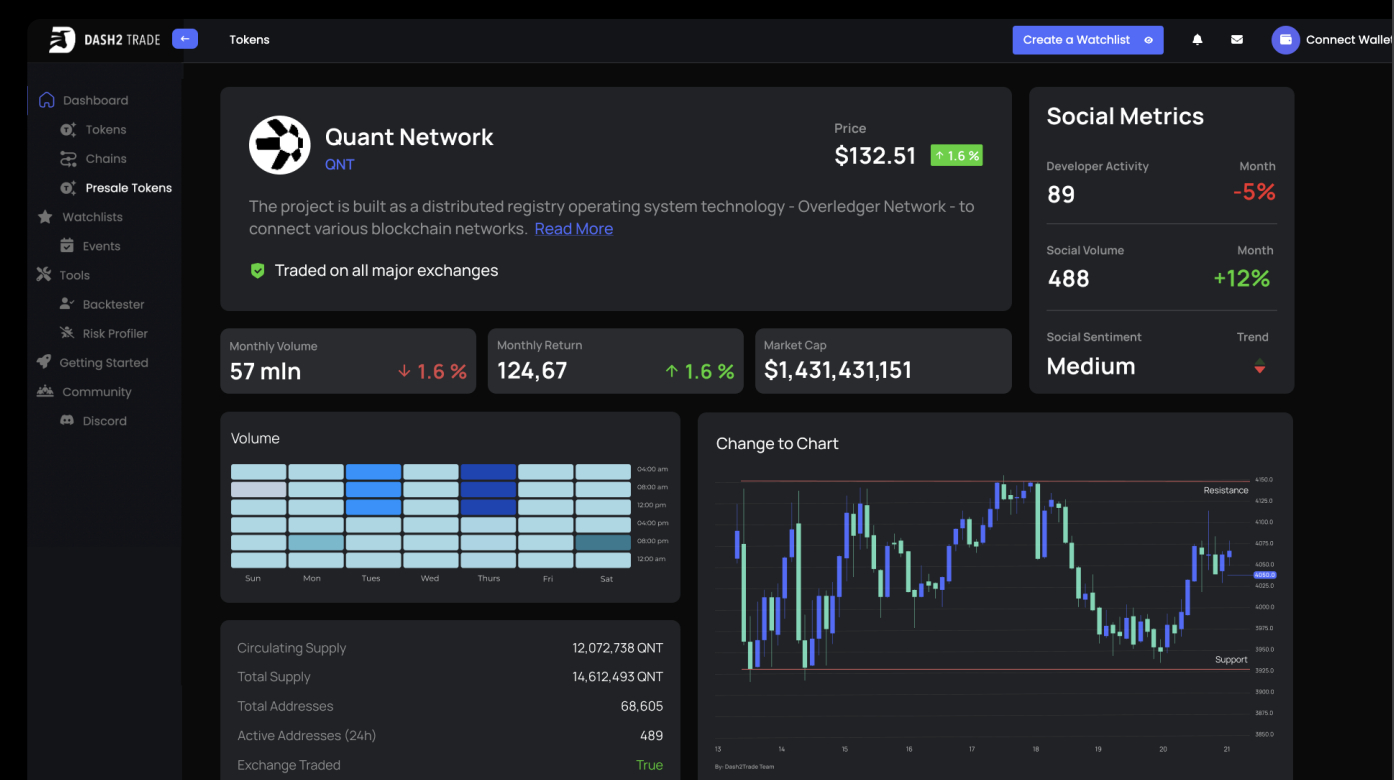Click the Presale Tokens sidebar icon

coord(68,188)
